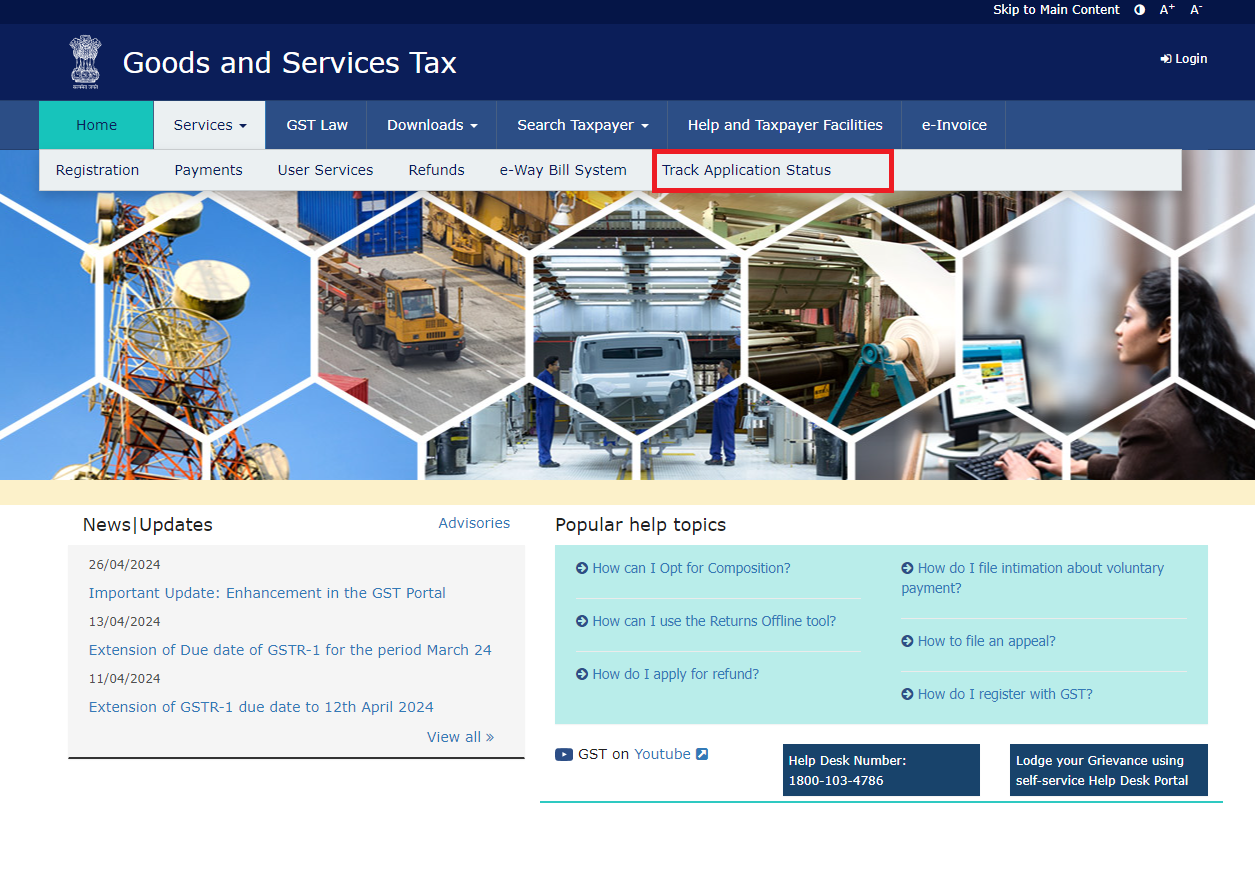Open the Search Taxpayer dropdown
The height and width of the screenshot is (870, 1255).
point(581,124)
